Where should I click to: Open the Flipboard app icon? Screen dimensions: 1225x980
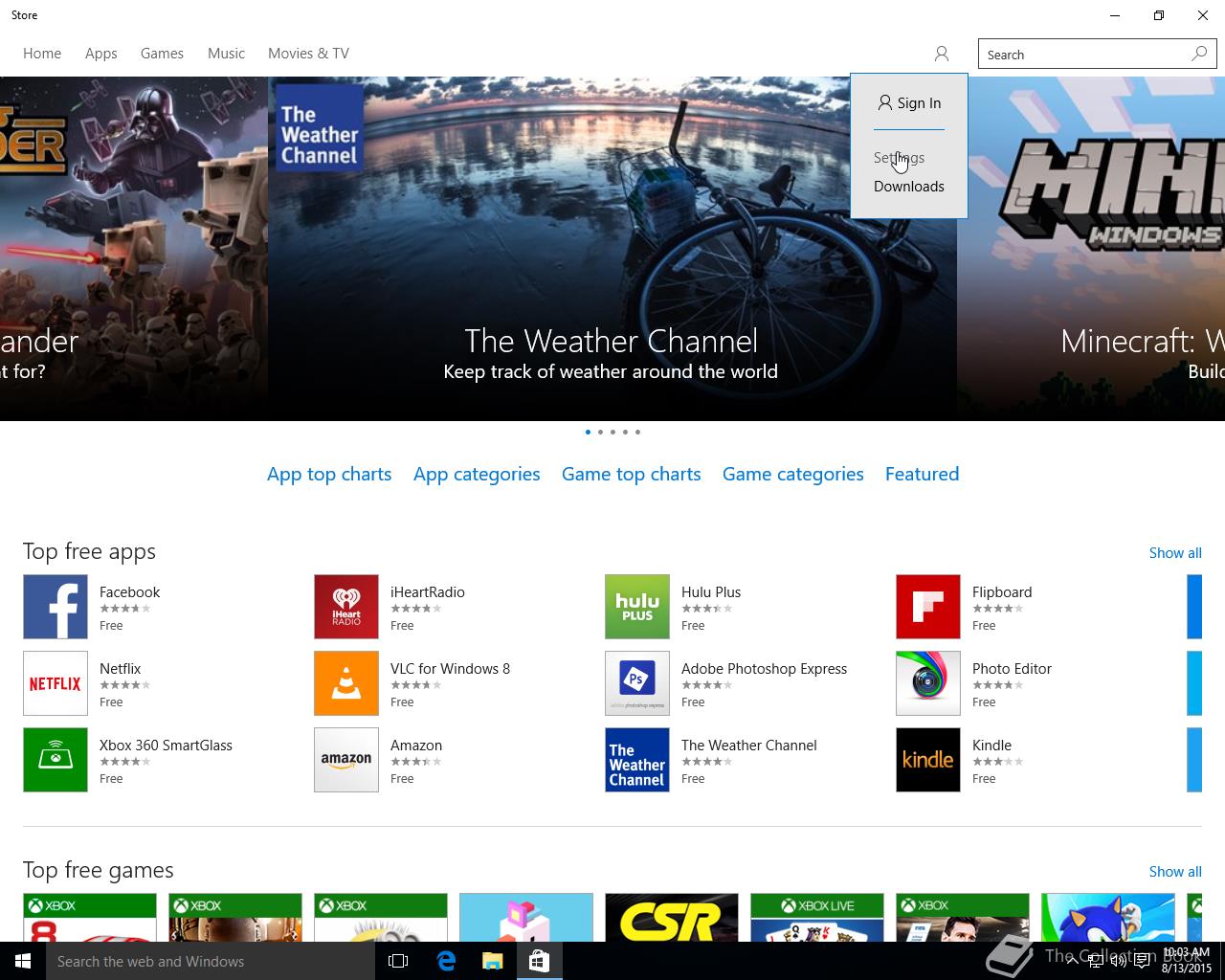coord(928,607)
